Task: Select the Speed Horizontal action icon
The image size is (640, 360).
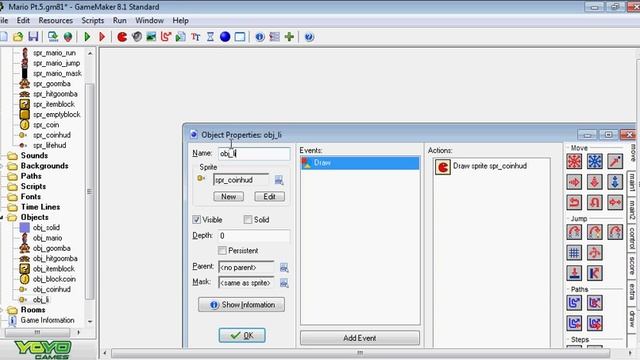Action: click(x=574, y=182)
